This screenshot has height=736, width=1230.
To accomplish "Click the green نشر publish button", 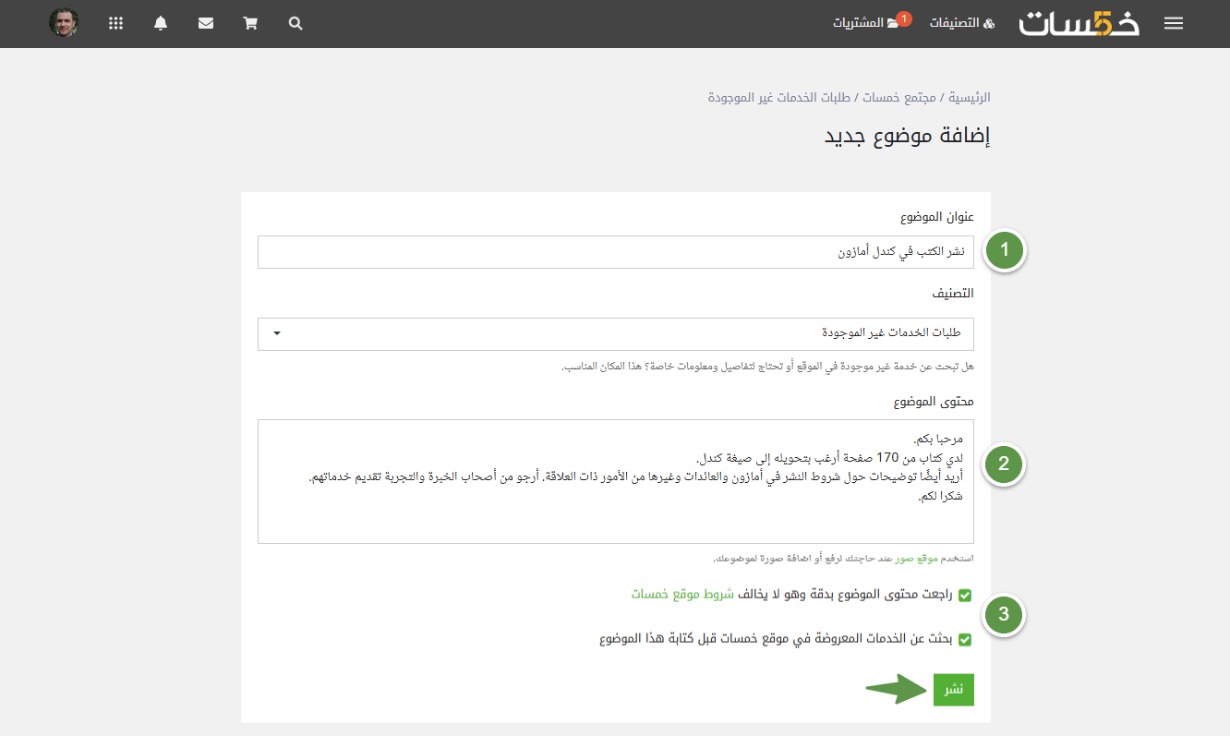I will 953,689.
